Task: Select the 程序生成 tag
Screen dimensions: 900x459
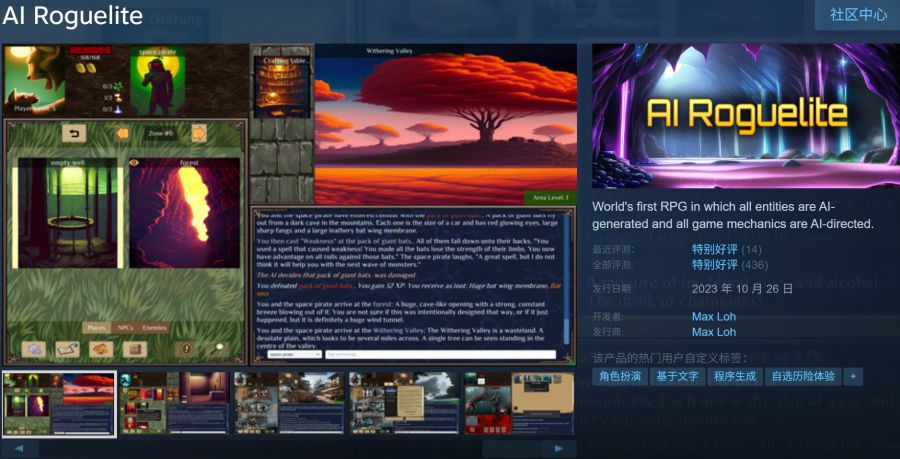Action: 735,377
